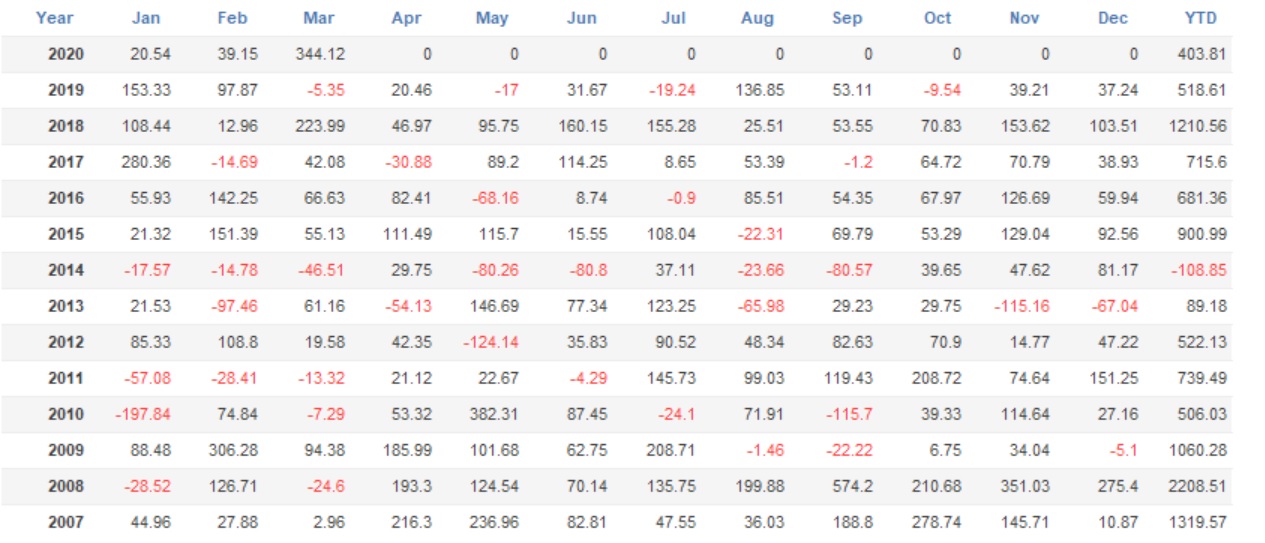Click the 2018 year row label
1265x543 pixels.
pos(66,126)
